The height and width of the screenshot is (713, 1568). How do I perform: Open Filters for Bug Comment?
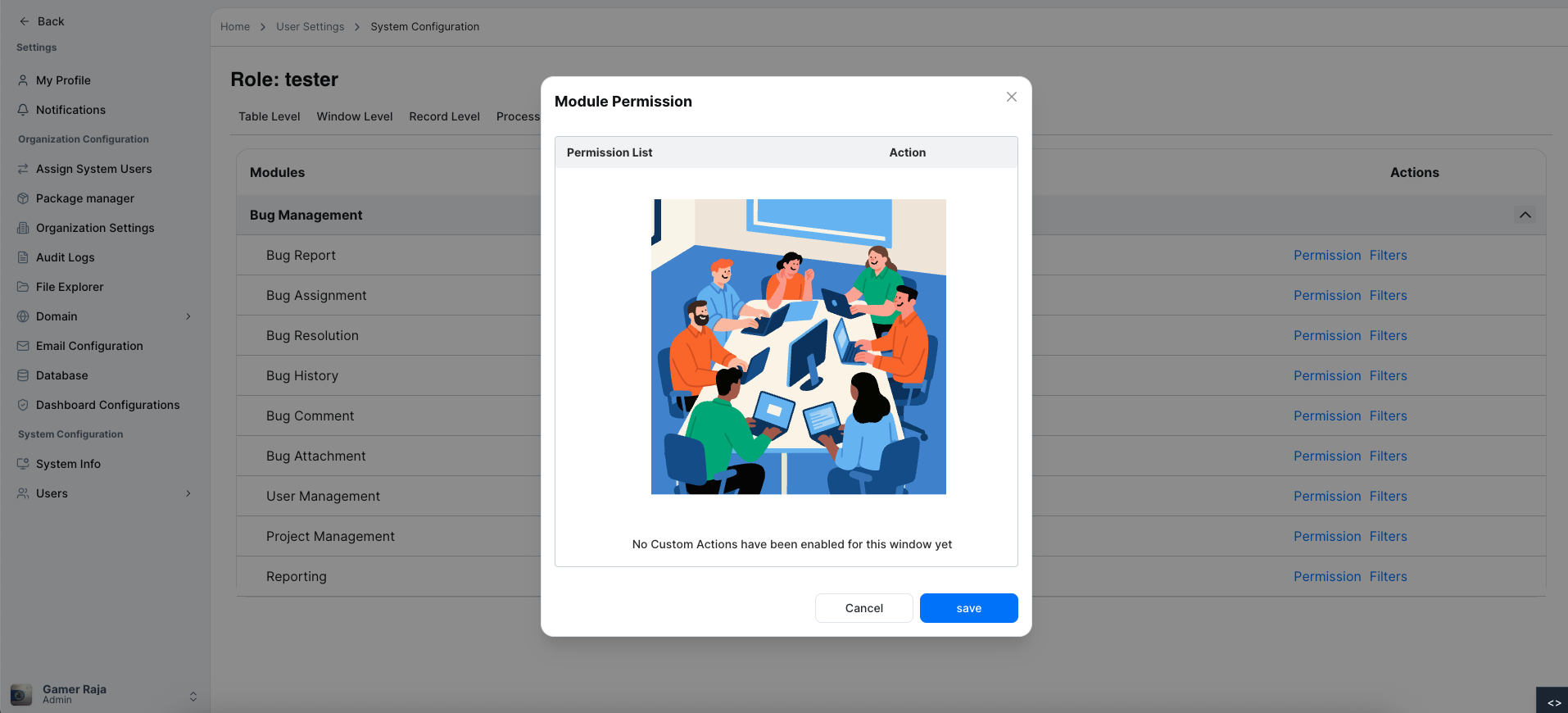tap(1389, 416)
